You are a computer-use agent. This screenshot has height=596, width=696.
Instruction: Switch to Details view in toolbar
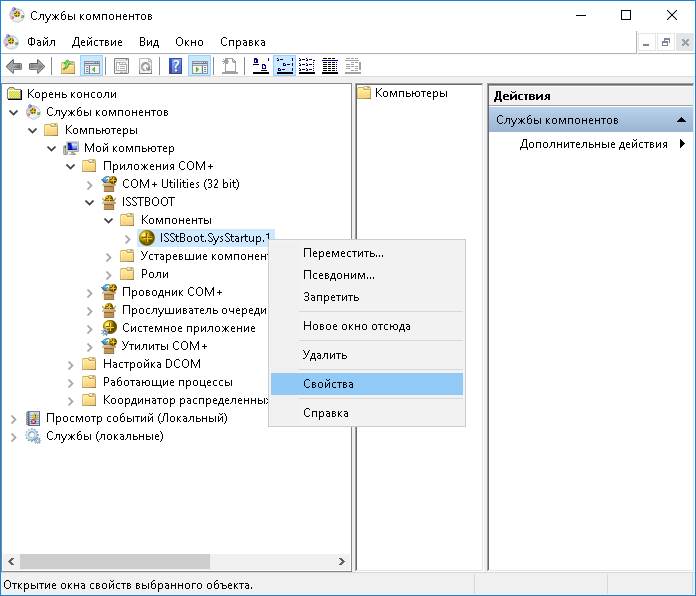(x=330, y=67)
